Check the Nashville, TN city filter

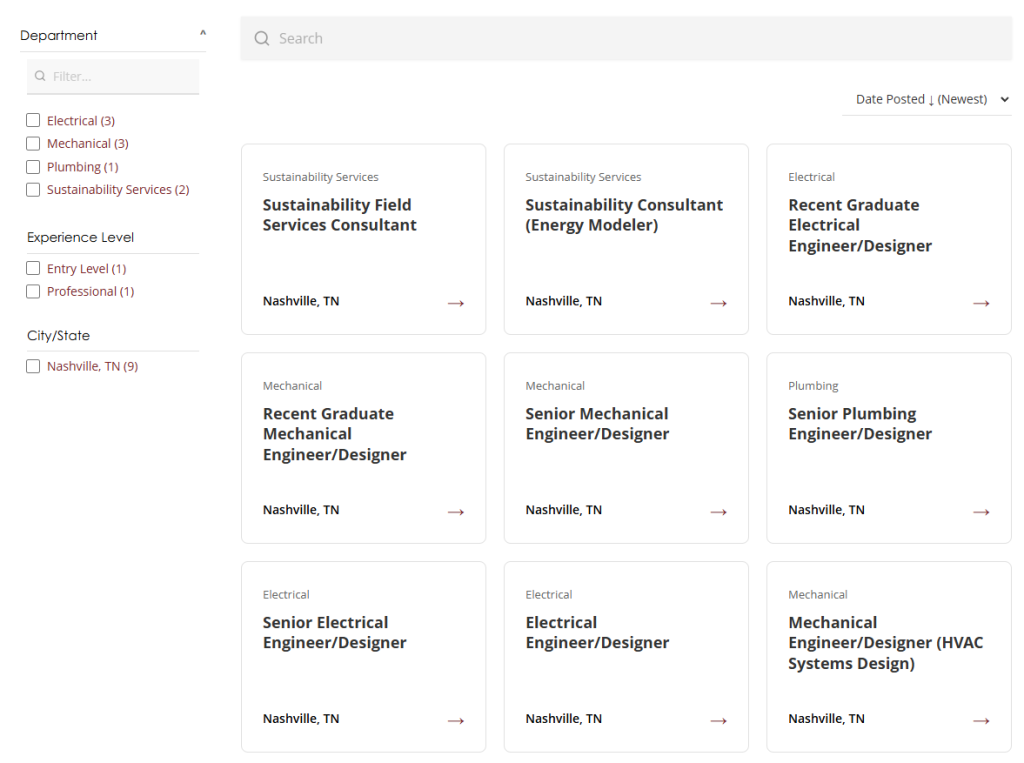click(31, 366)
